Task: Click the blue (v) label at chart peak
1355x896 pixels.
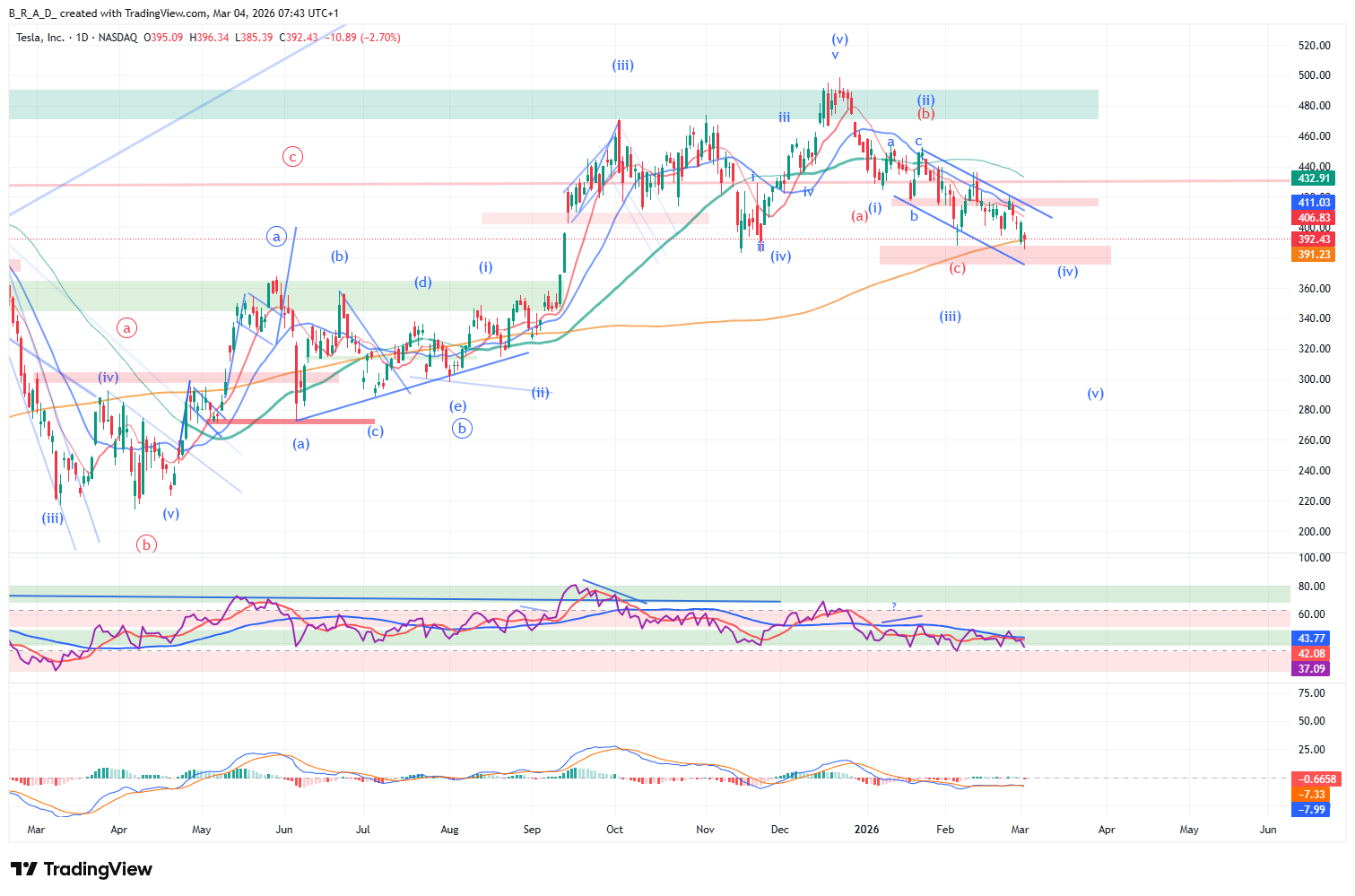Action: tap(839, 39)
